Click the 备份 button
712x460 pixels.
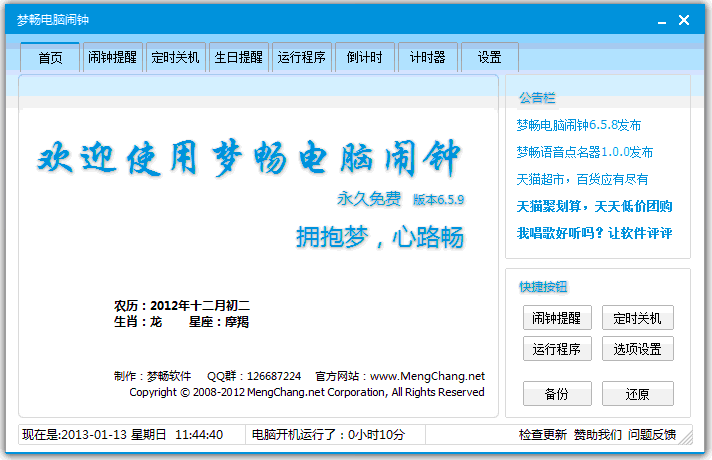tap(557, 393)
